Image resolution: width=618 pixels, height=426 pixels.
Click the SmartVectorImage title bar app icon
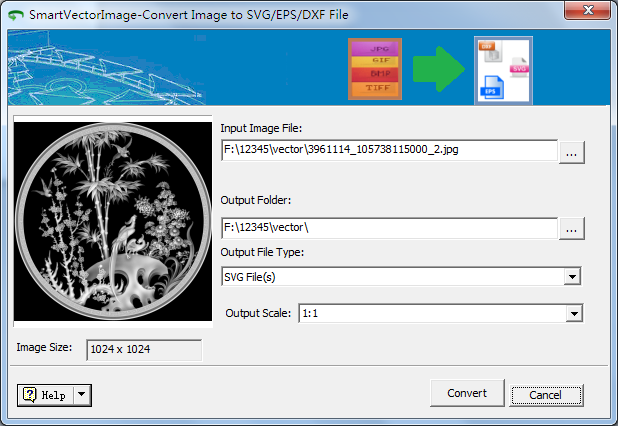16,15
